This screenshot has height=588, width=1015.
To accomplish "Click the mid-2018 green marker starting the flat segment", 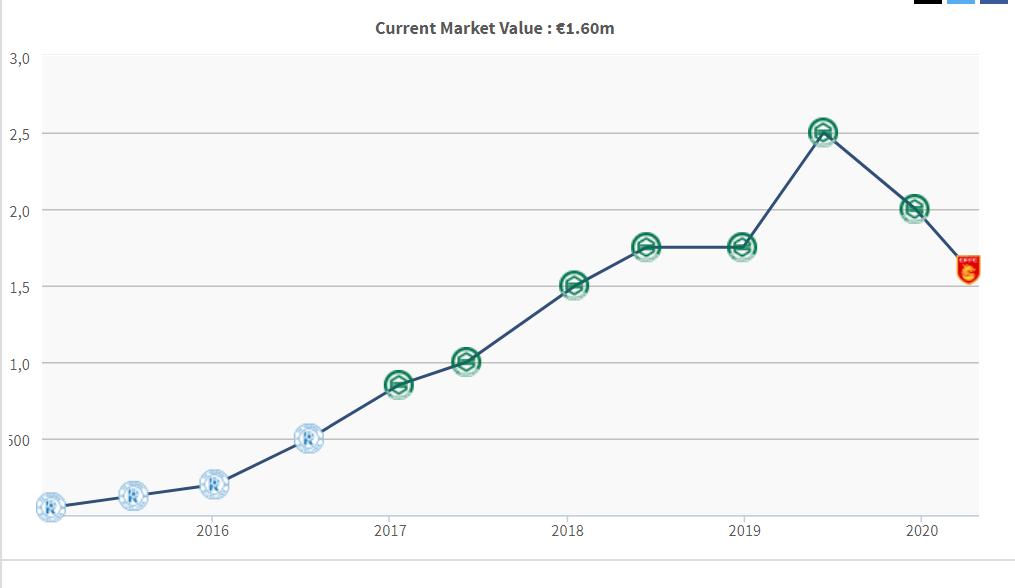I will pos(646,247).
